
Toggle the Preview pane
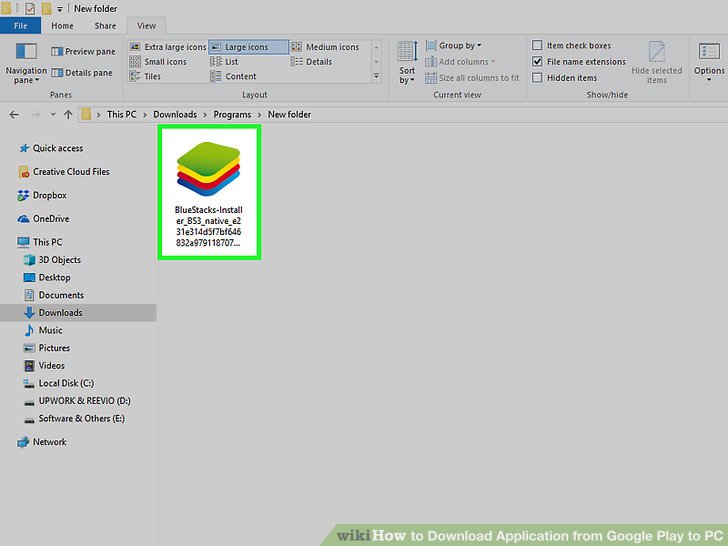(83, 52)
